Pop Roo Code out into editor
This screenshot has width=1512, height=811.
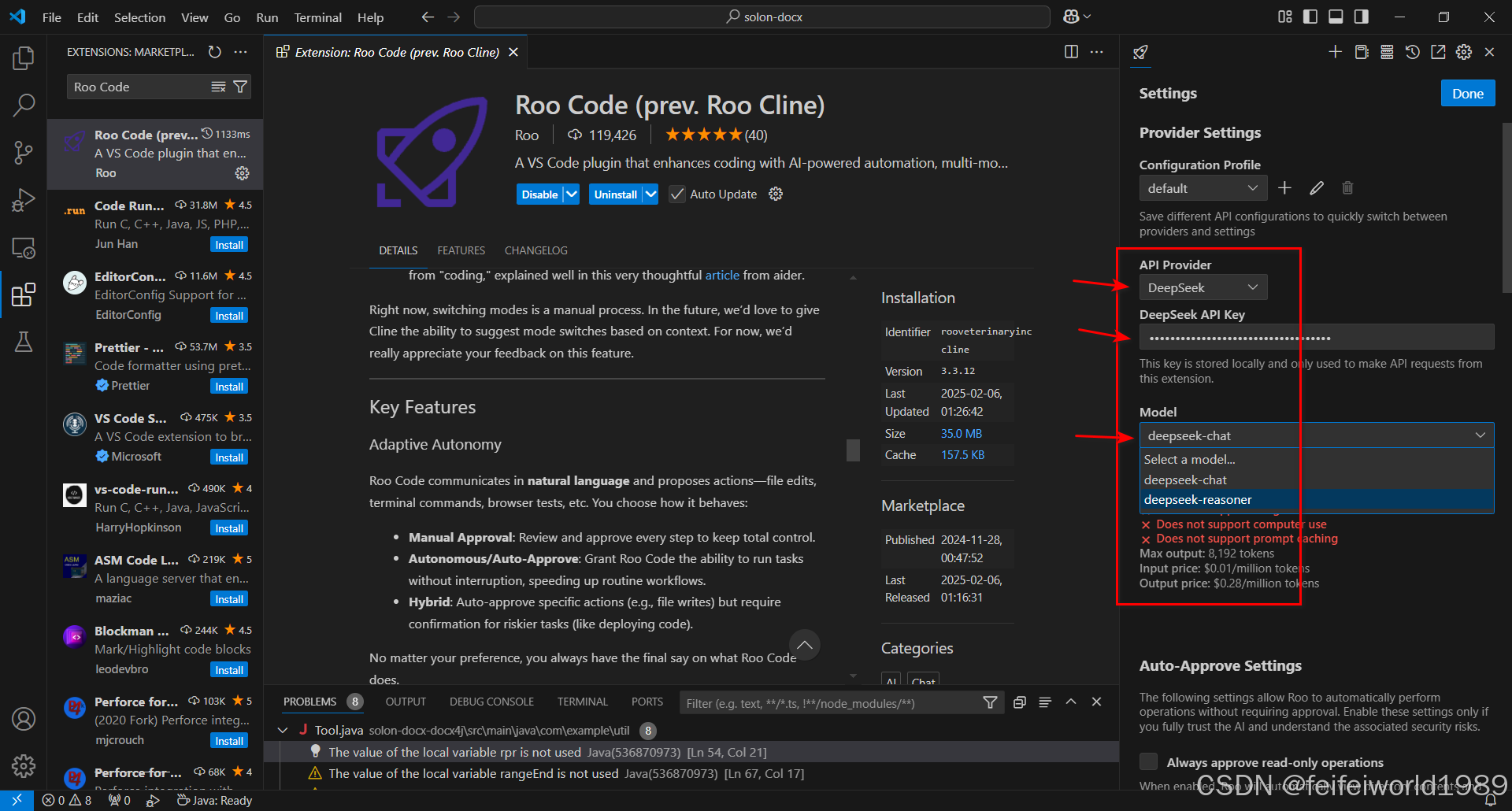(x=1438, y=52)
